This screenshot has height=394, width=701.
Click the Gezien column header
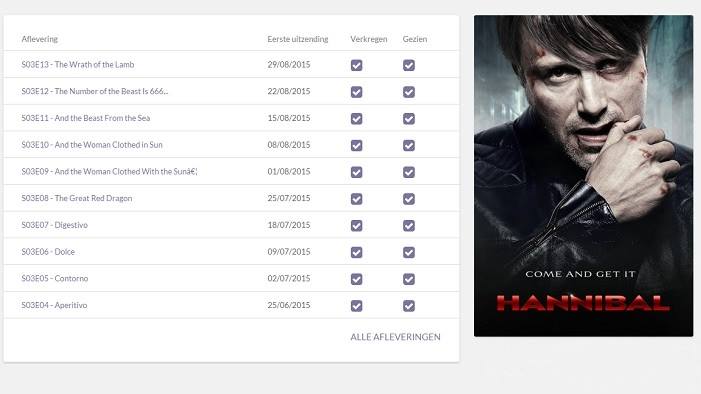415,39
